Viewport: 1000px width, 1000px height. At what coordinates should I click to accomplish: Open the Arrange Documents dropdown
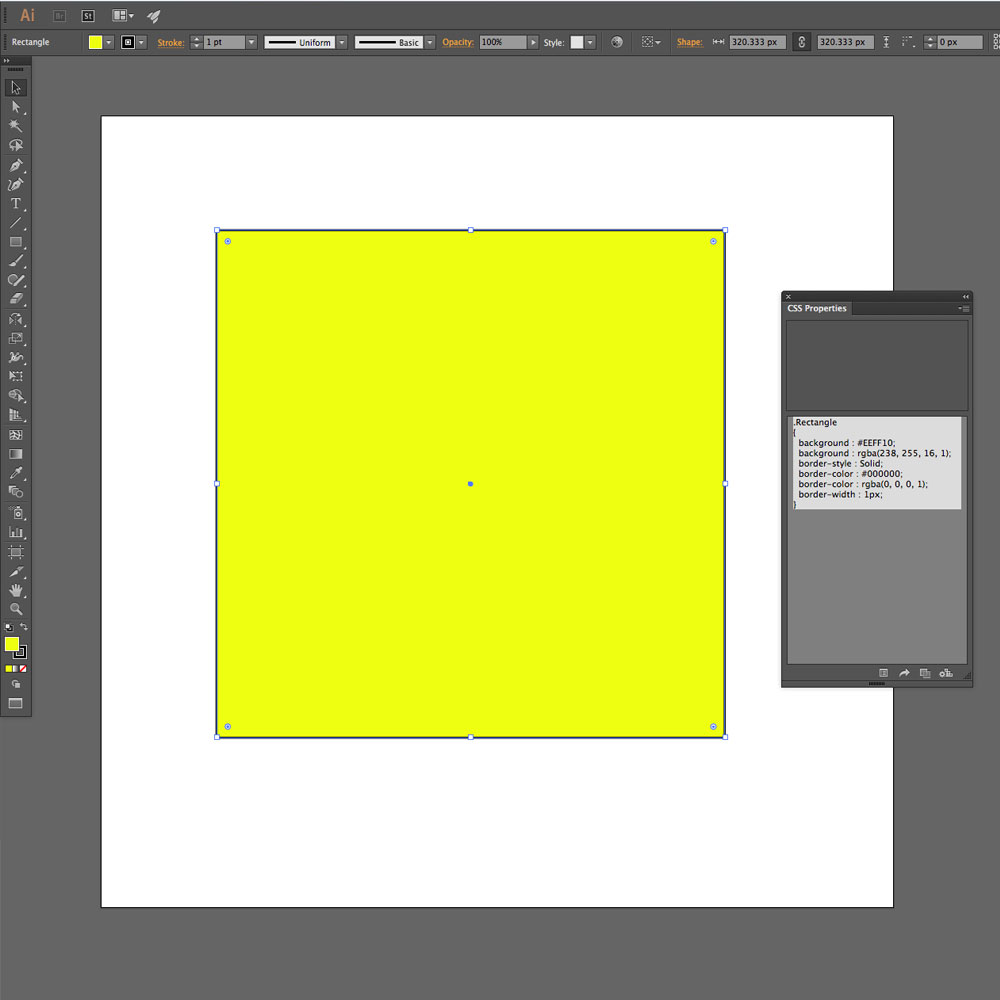pyautogui.click(x=122, y=15)
